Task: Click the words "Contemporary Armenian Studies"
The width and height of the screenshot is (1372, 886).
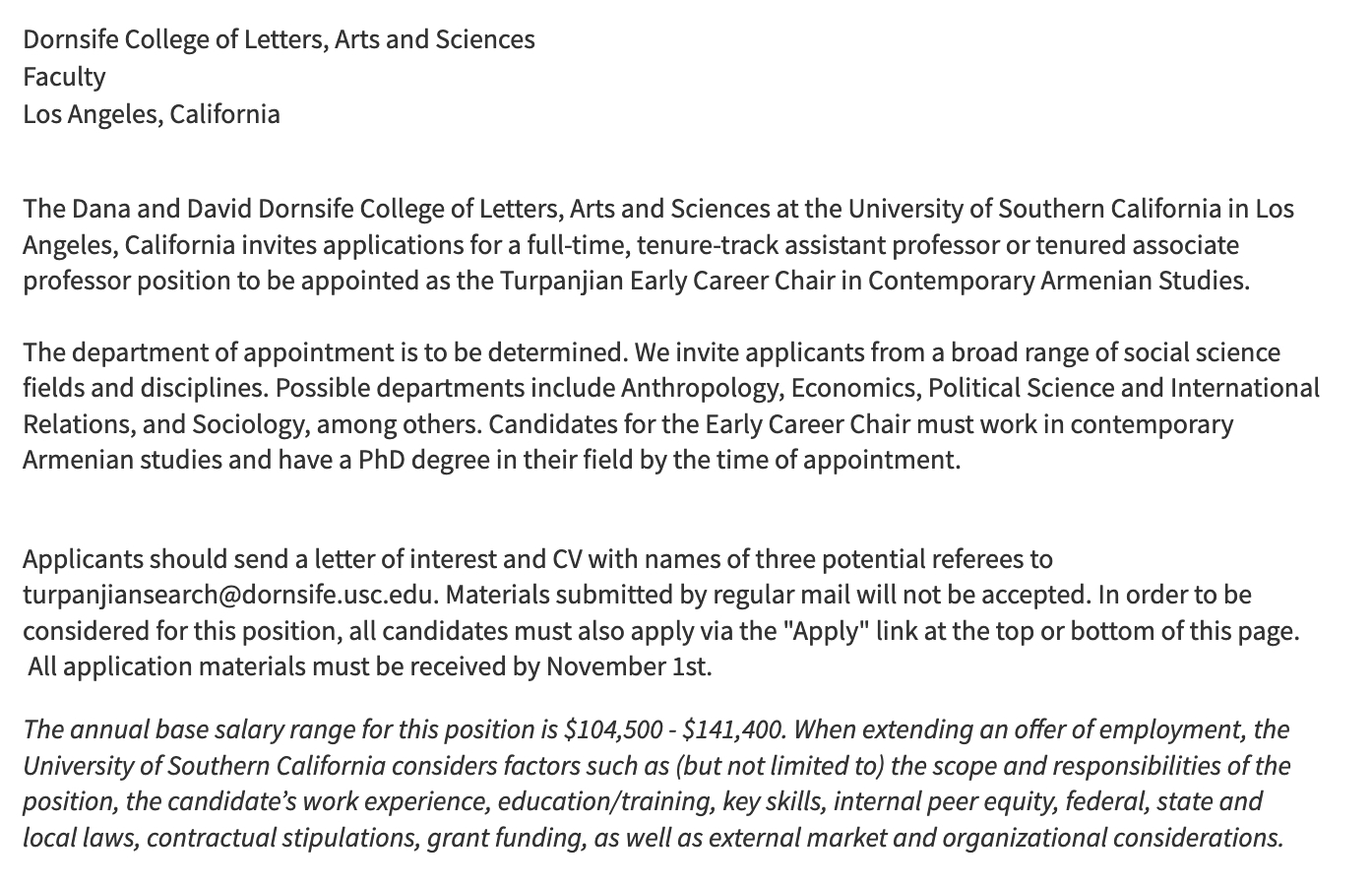Action: (x=1057, y=281)
